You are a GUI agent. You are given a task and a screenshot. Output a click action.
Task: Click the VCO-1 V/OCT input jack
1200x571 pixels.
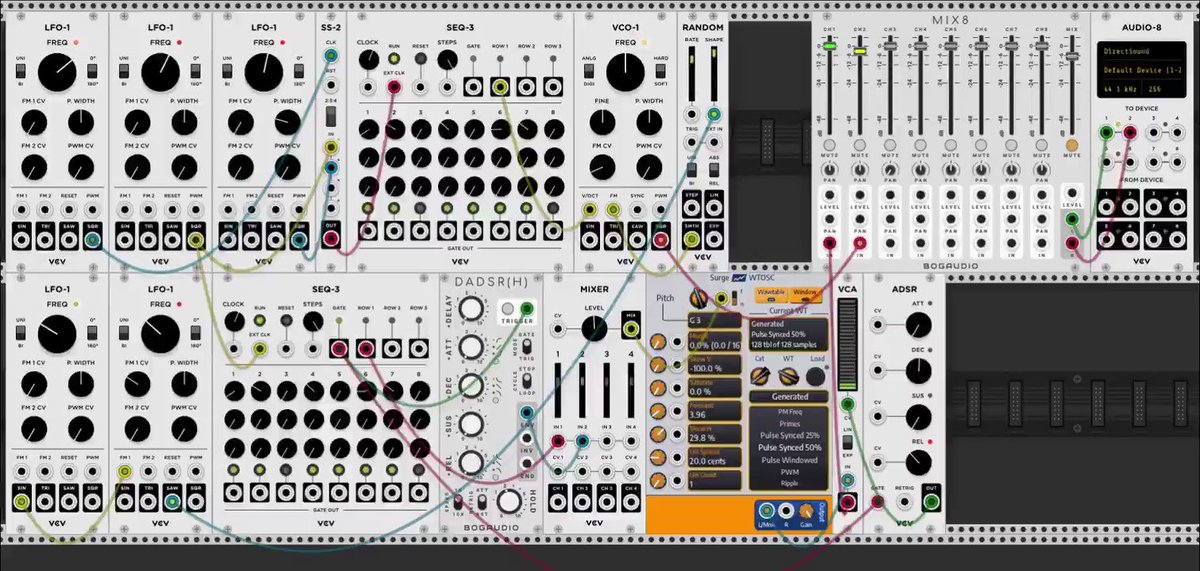click(589, 209)
